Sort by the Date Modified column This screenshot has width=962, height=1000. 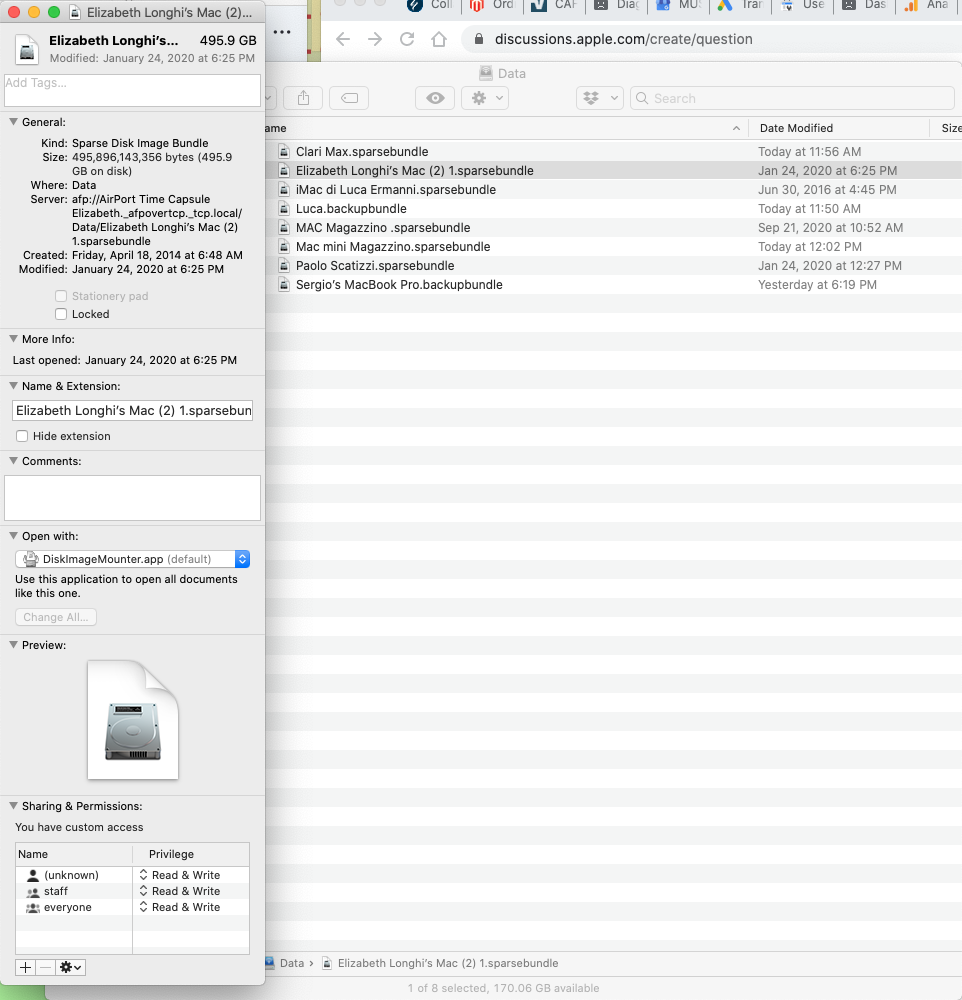click(796, 128)
